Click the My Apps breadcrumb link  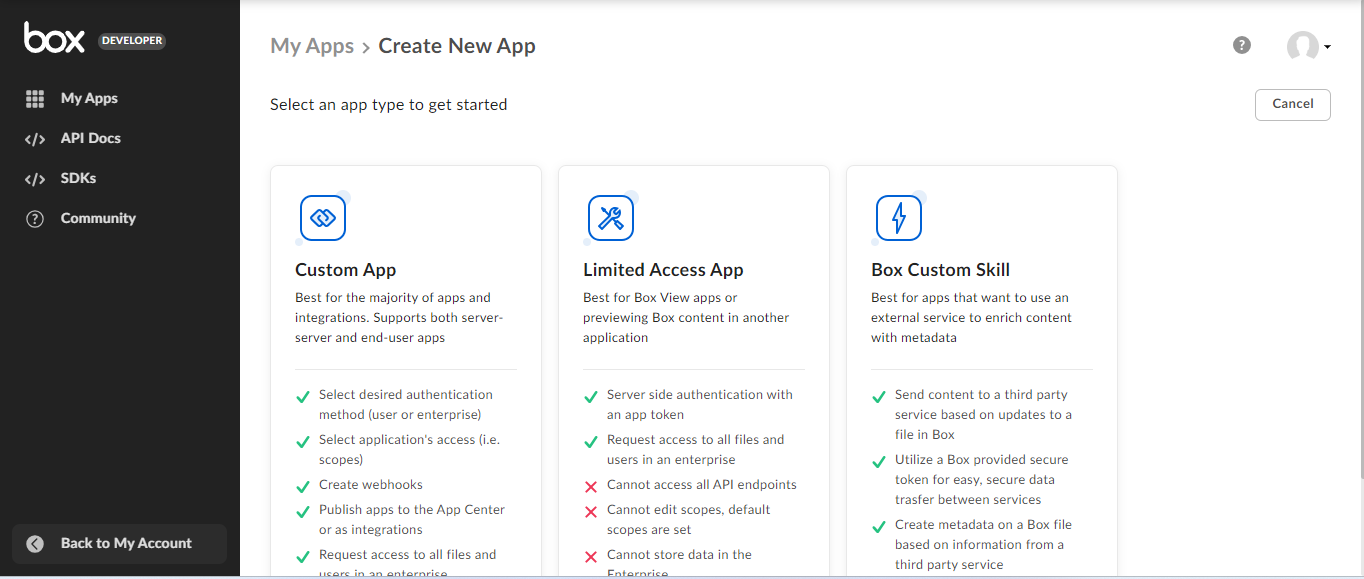click(x=312, y=46)
